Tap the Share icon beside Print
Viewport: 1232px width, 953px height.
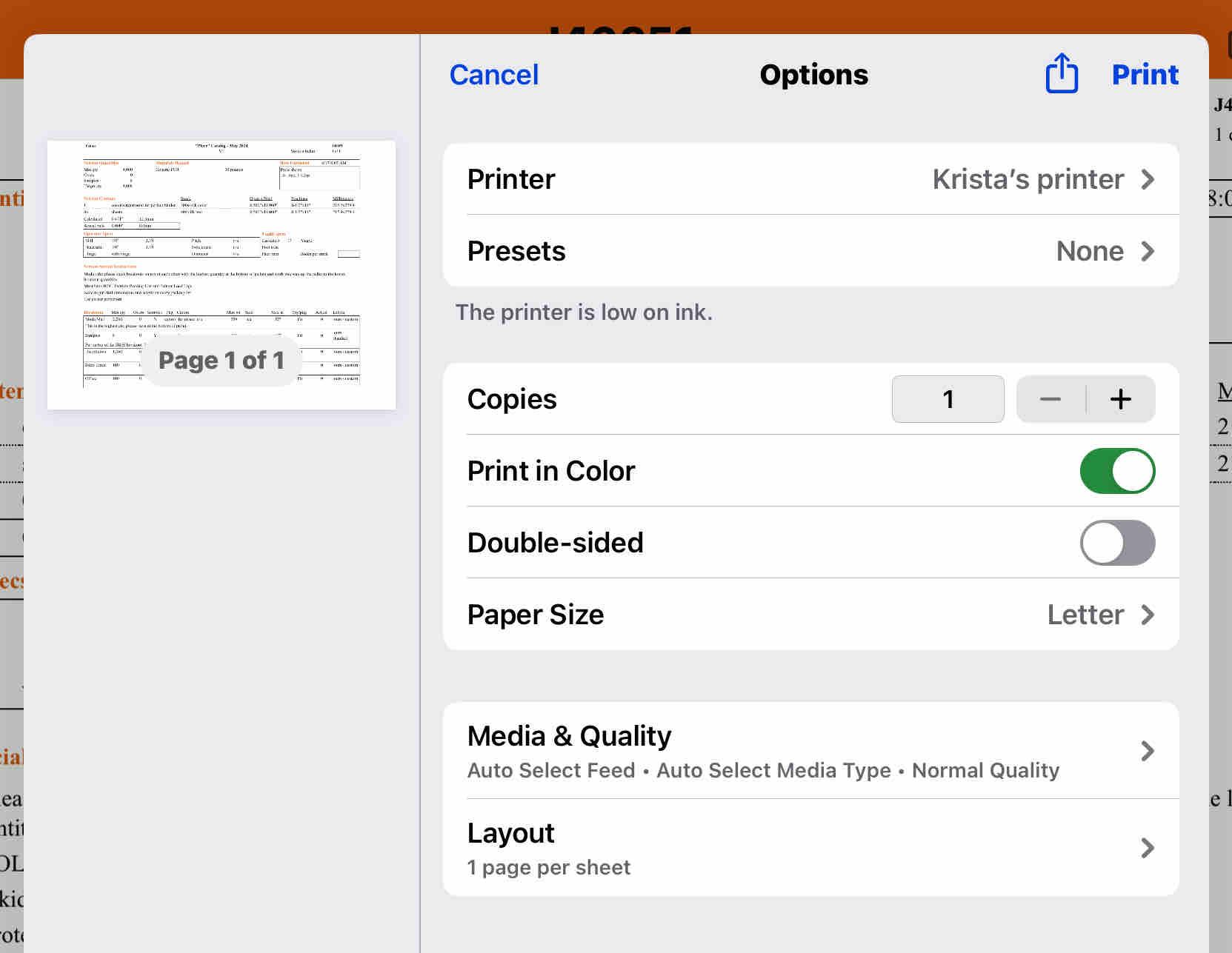click(x=1061, y=74)
